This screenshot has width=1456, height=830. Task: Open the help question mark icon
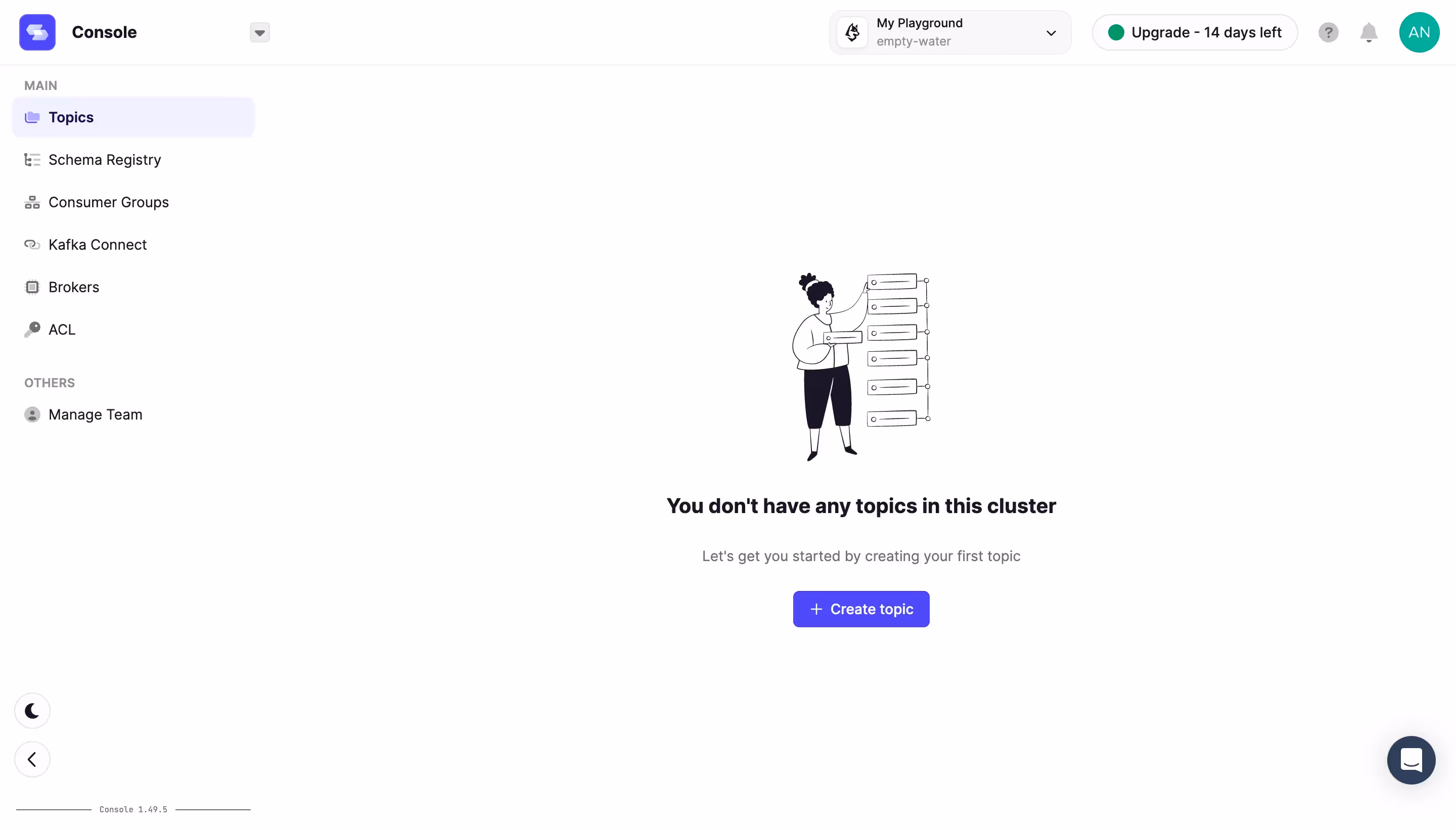click(1328, 32)
